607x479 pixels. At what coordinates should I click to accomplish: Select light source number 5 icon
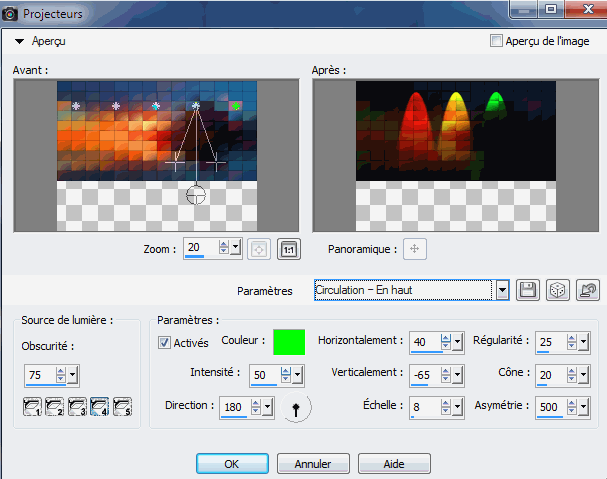[122, 407]
